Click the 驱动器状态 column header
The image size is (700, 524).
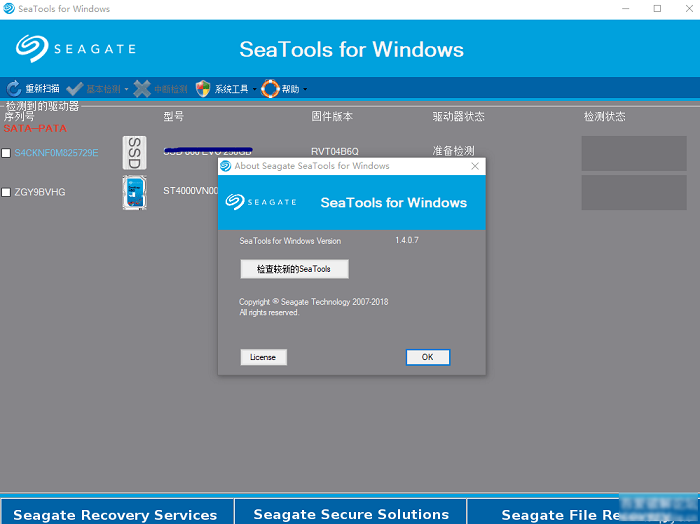coord(458,116)
